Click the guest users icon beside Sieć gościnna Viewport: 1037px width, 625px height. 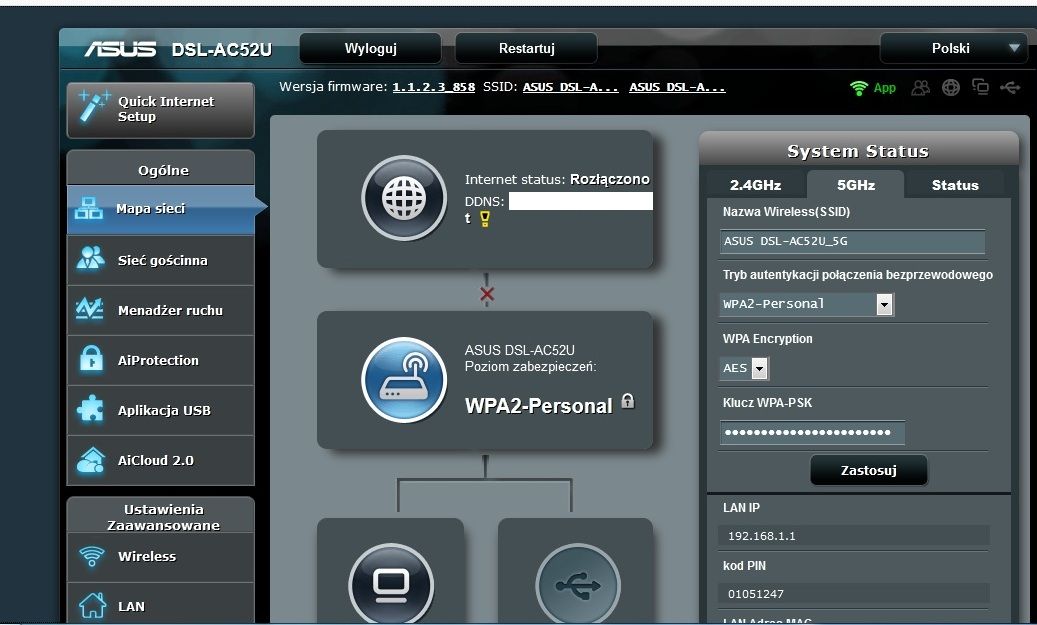[90, 259]
